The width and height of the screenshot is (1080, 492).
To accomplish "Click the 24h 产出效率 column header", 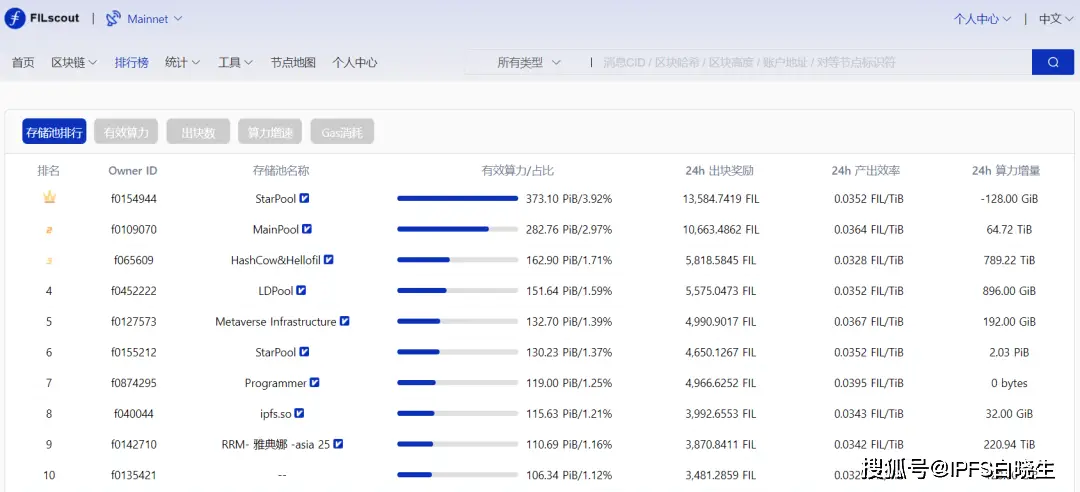I will (866, 171).
